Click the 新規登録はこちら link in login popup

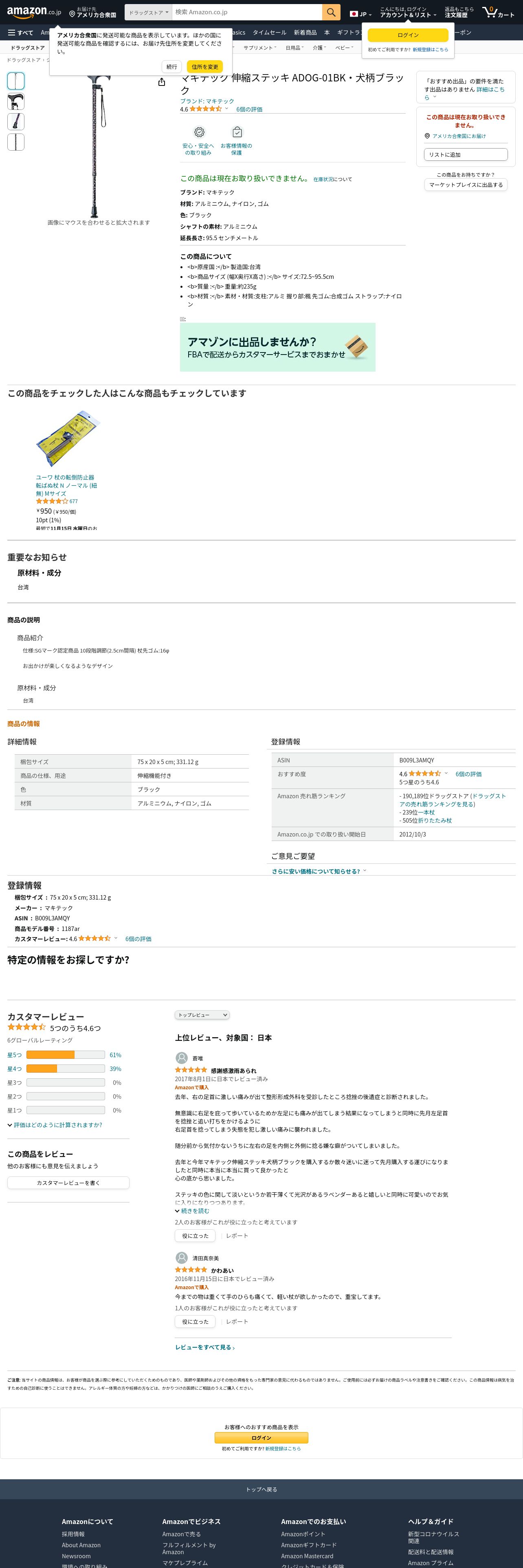point(430,50)
